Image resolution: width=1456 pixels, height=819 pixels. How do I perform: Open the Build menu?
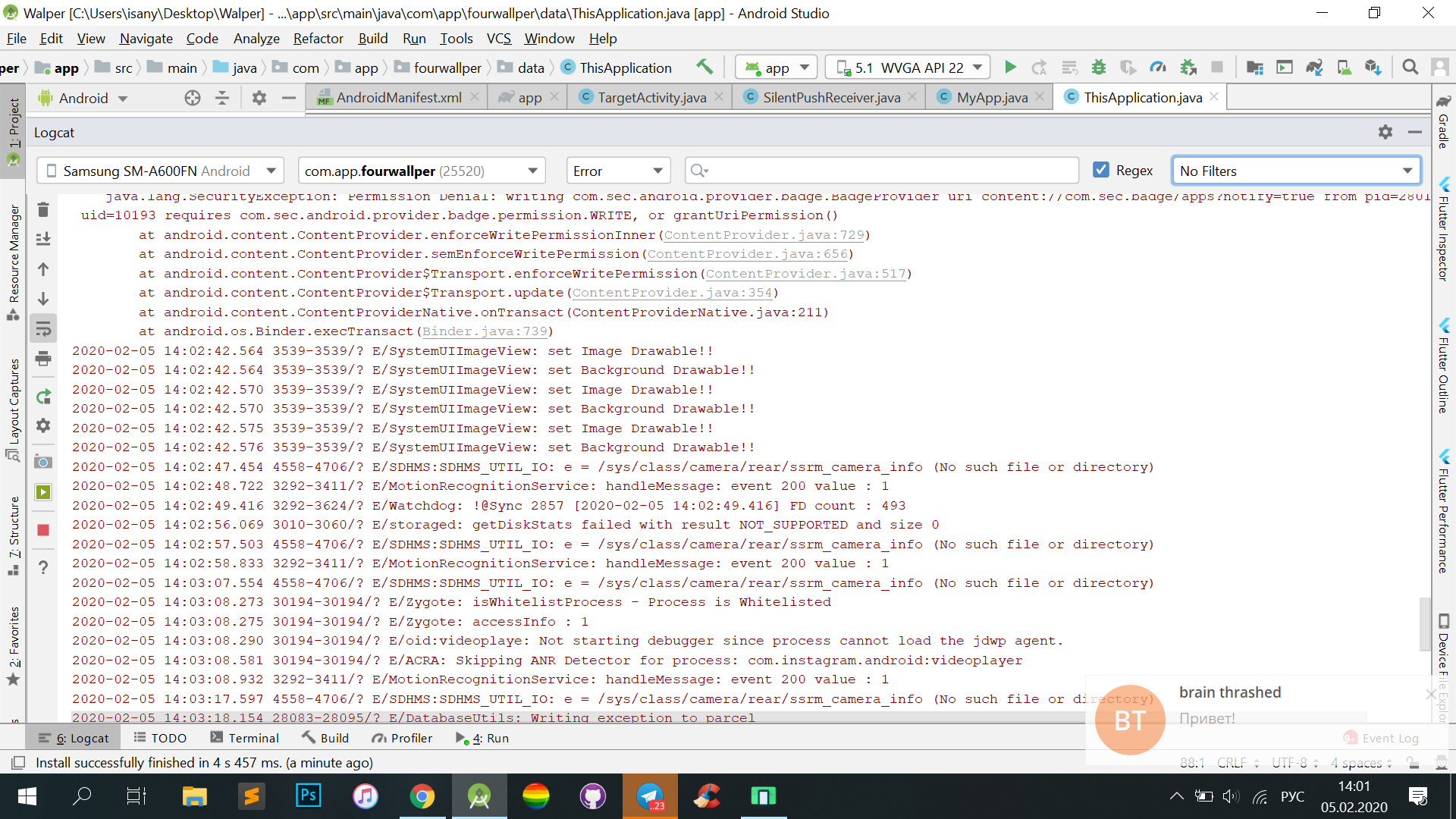(x=373, y=38)
